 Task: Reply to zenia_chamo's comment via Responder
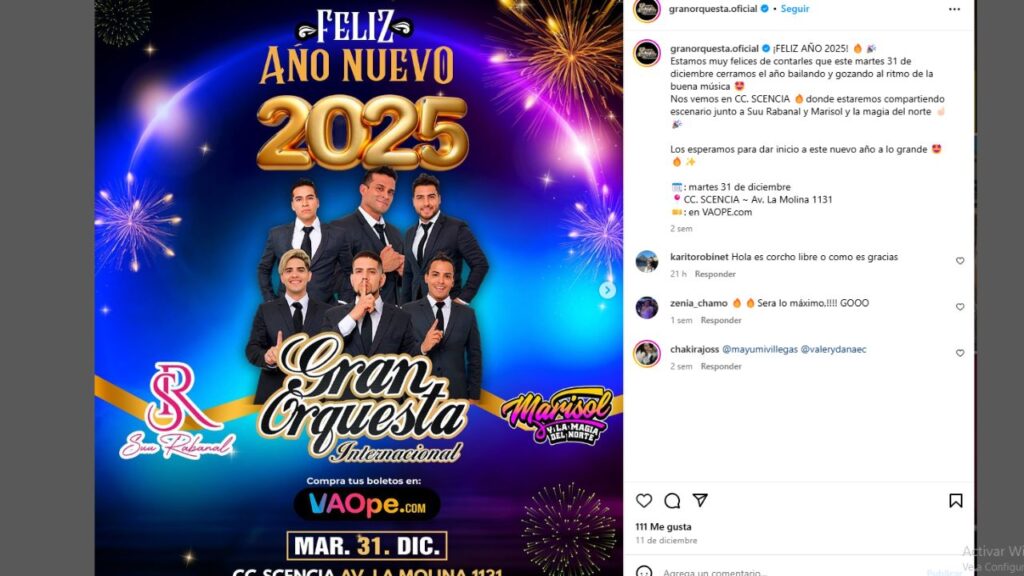pos(721,320)
